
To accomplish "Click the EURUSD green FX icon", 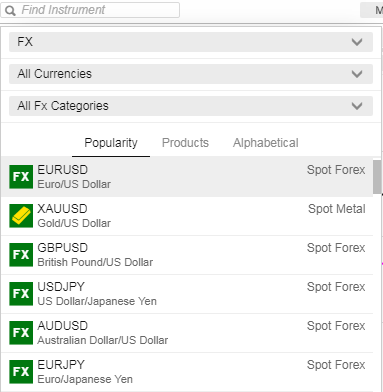I will (x=21, y=177).
